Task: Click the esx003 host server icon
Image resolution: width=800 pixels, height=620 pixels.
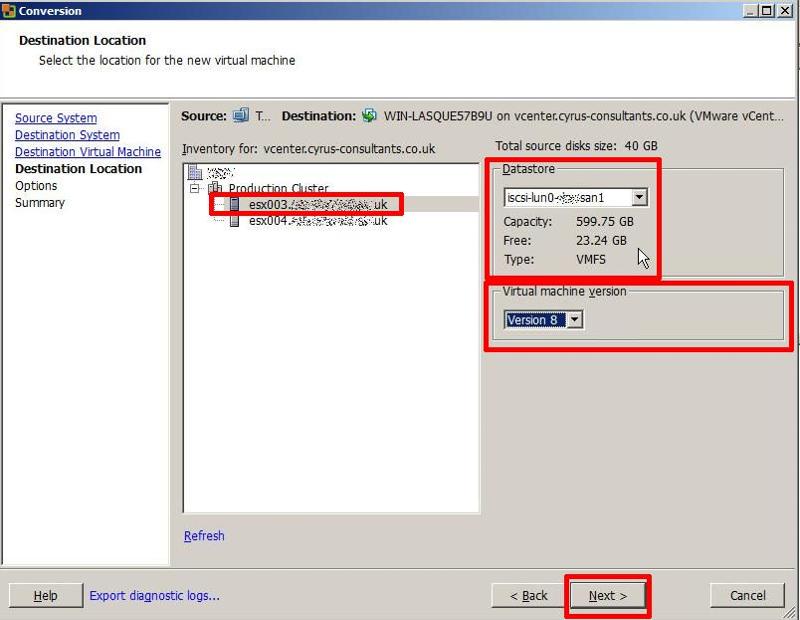Action: (234, 204)
